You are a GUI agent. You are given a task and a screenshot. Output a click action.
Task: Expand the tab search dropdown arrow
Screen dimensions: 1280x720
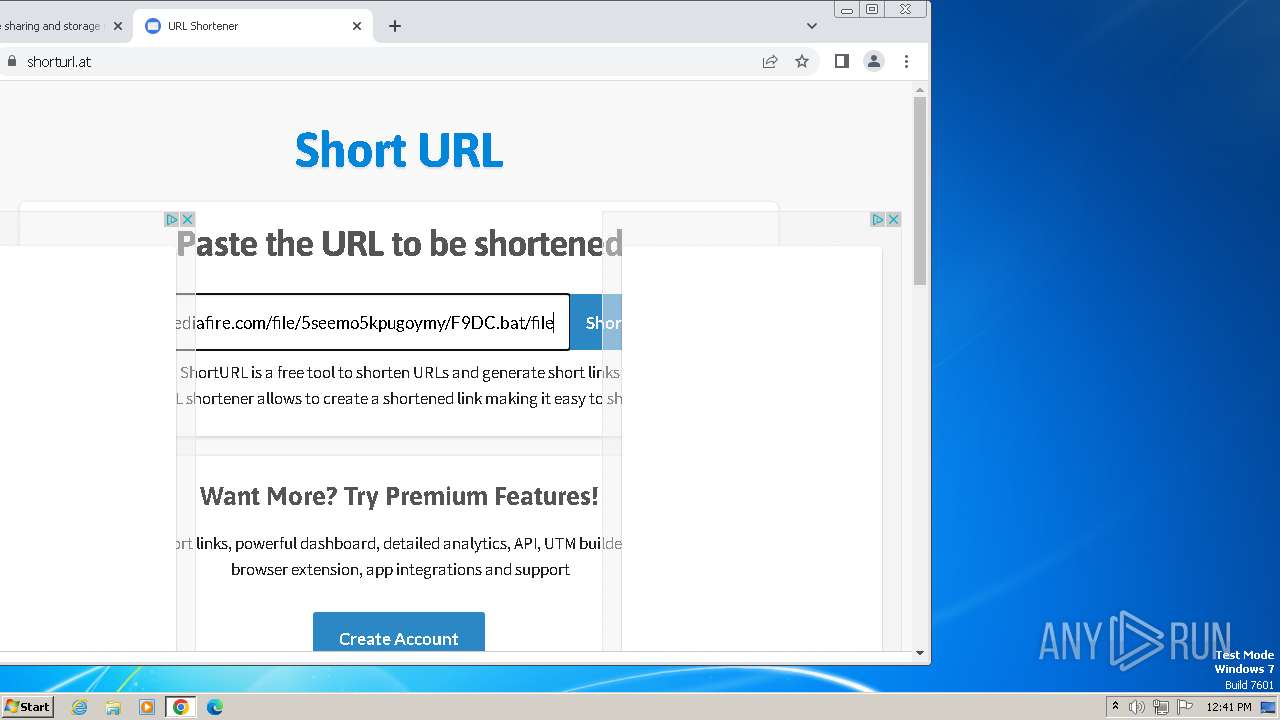[812, 26]
